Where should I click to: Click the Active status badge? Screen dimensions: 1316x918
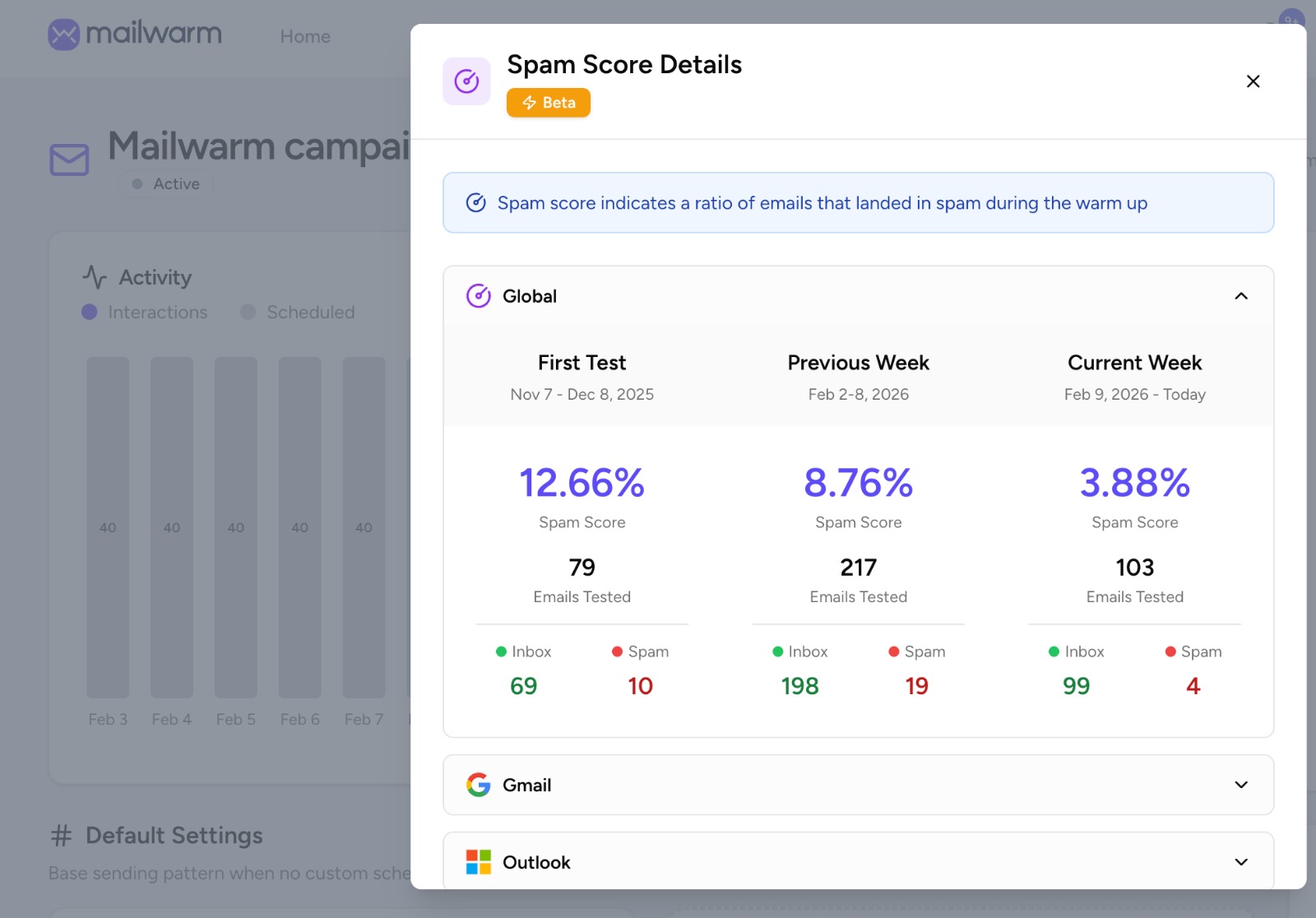point(166,184)
